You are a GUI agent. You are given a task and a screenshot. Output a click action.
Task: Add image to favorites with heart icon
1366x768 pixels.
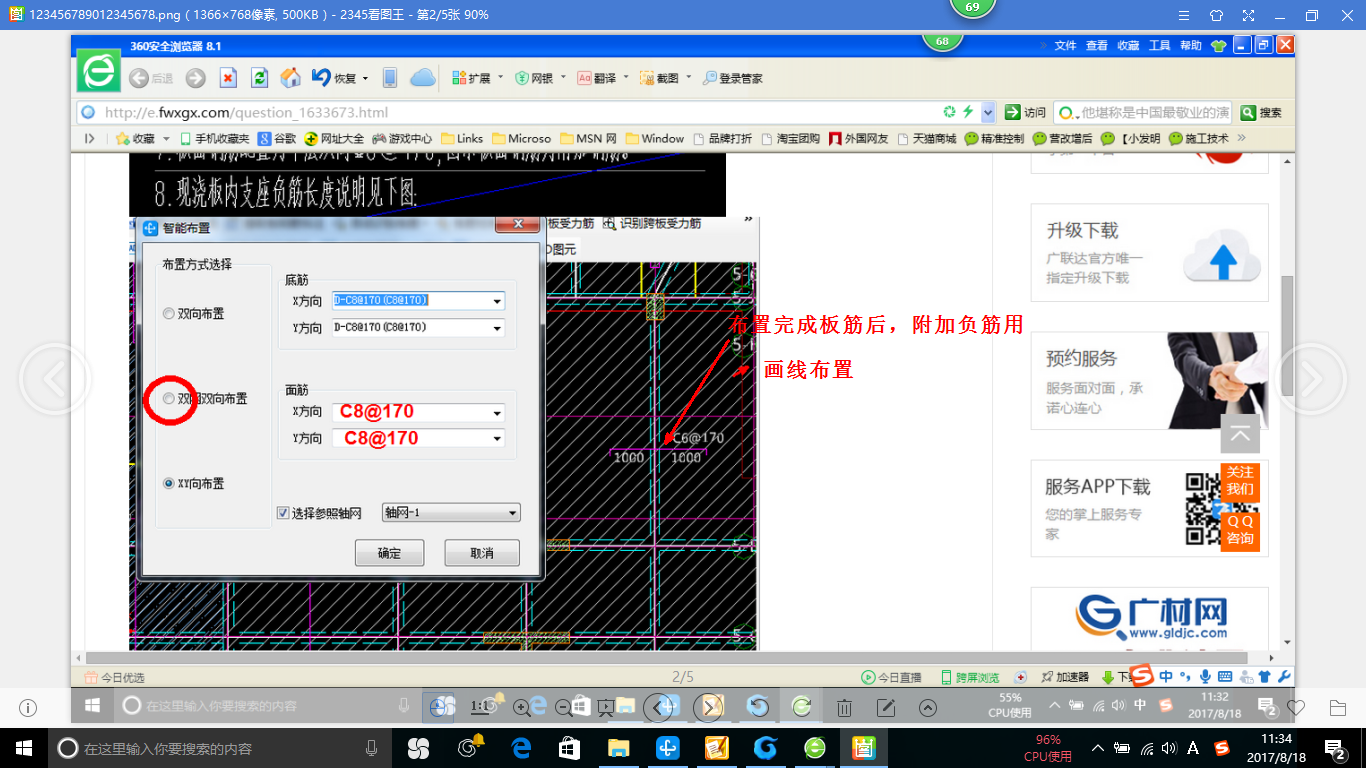click(1296, 708)
